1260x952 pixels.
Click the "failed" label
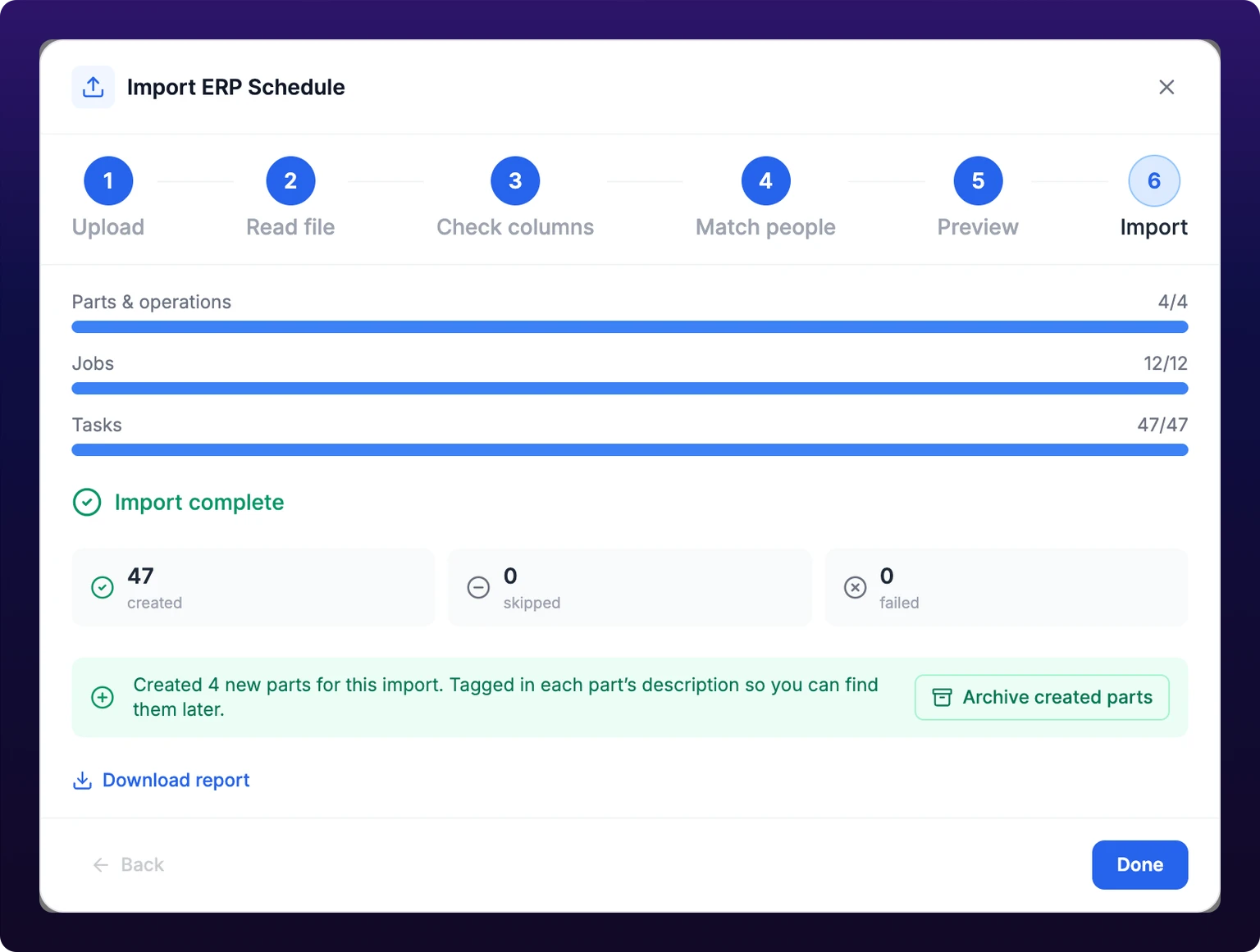coord(899,603)
